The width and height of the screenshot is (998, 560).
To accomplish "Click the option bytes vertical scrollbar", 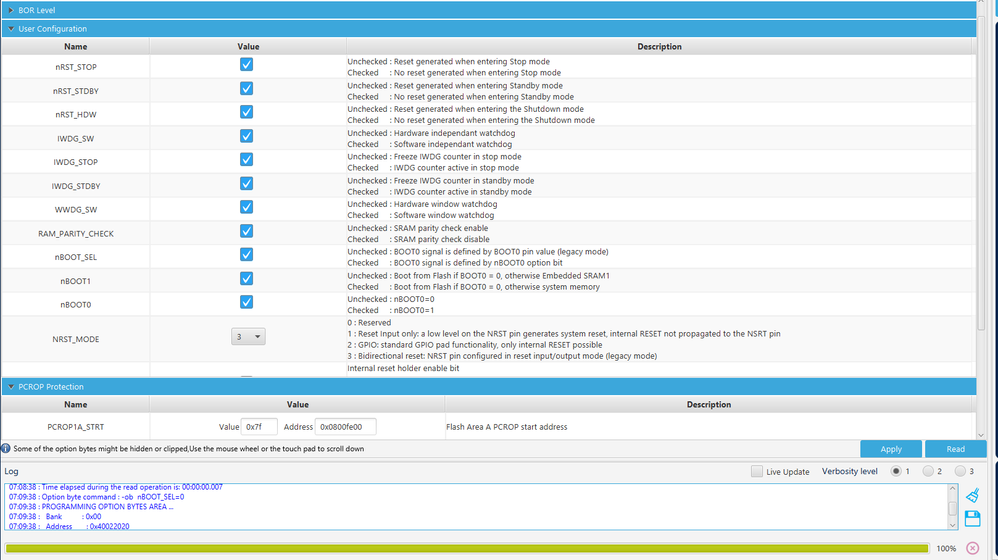I will point(981,220).
